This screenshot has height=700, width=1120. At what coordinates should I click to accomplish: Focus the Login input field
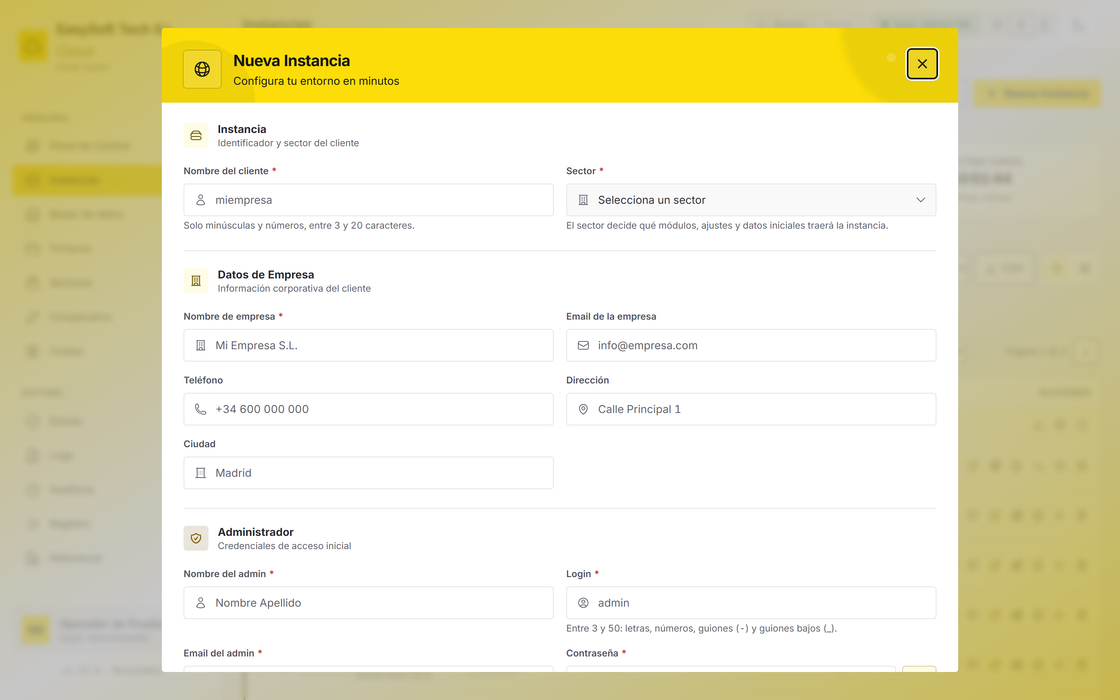click(751, 603)
